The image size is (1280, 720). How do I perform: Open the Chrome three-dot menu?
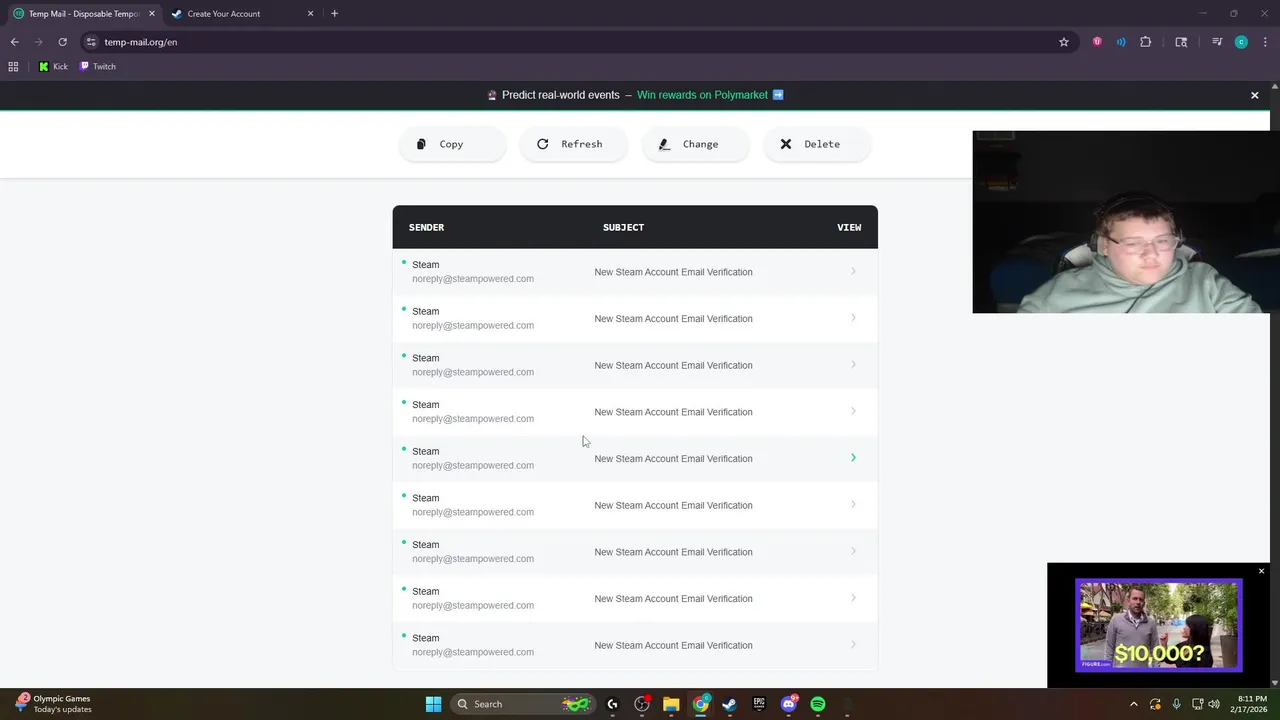(x=1265, y=42)
